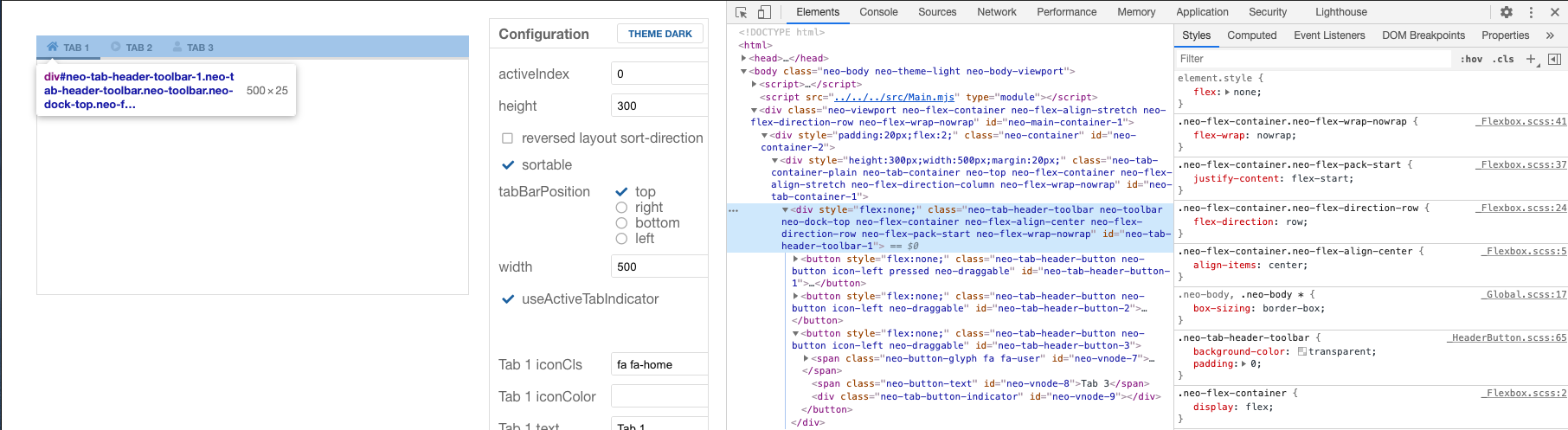1568x430 pixels.
Task: Toggle the device toolbar icon
Action: click(764, 12)
